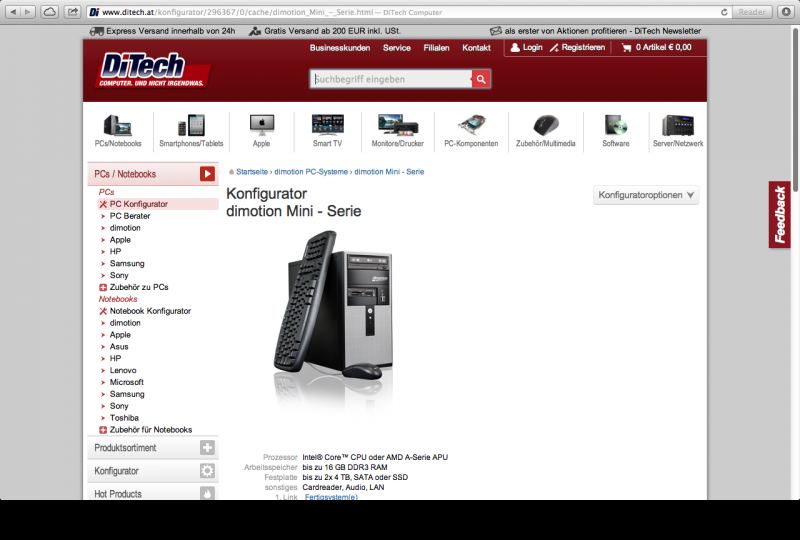Open Asus notebooks link

(119, 347)
